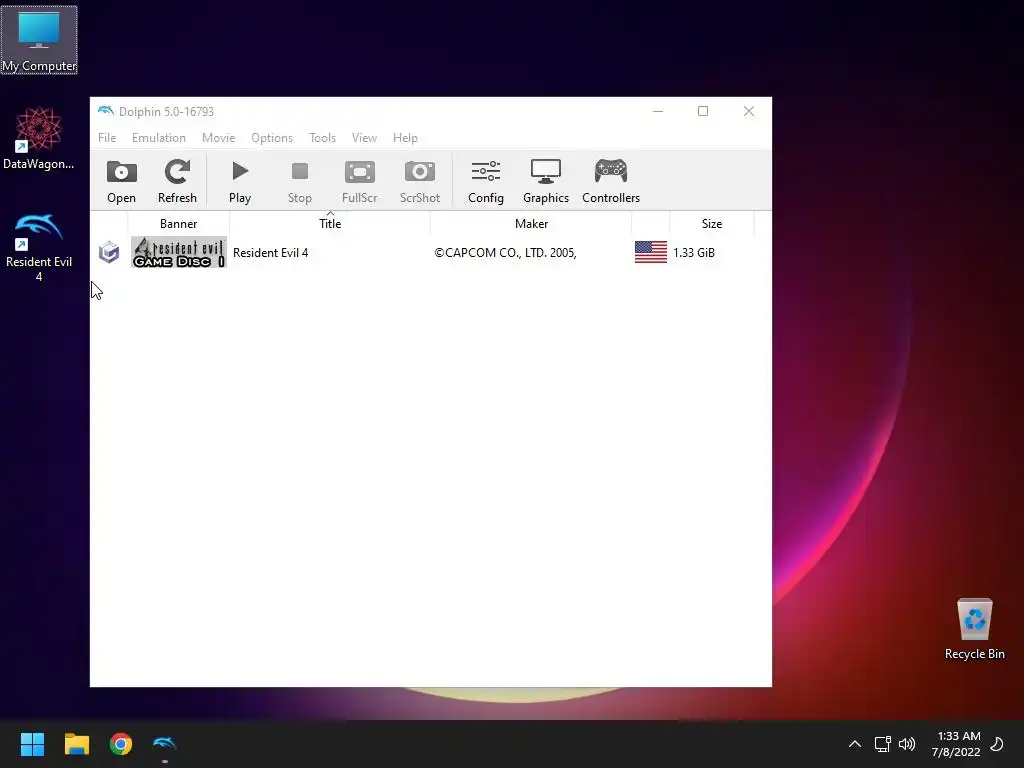
Task: Select the GameCube platform icon in the game row
Action: 109,253
